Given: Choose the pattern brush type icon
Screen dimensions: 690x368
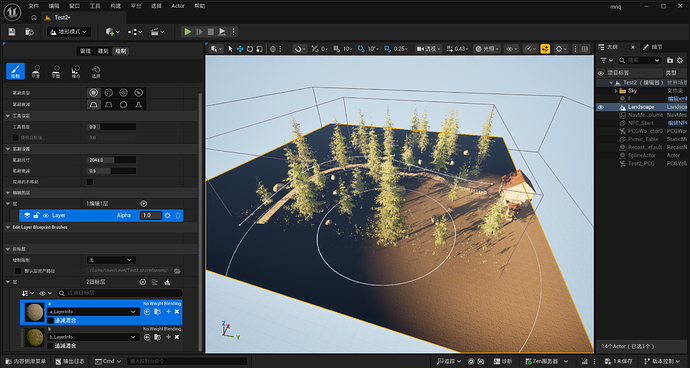Looking at the screenshot, I should [x=124, y=93].
